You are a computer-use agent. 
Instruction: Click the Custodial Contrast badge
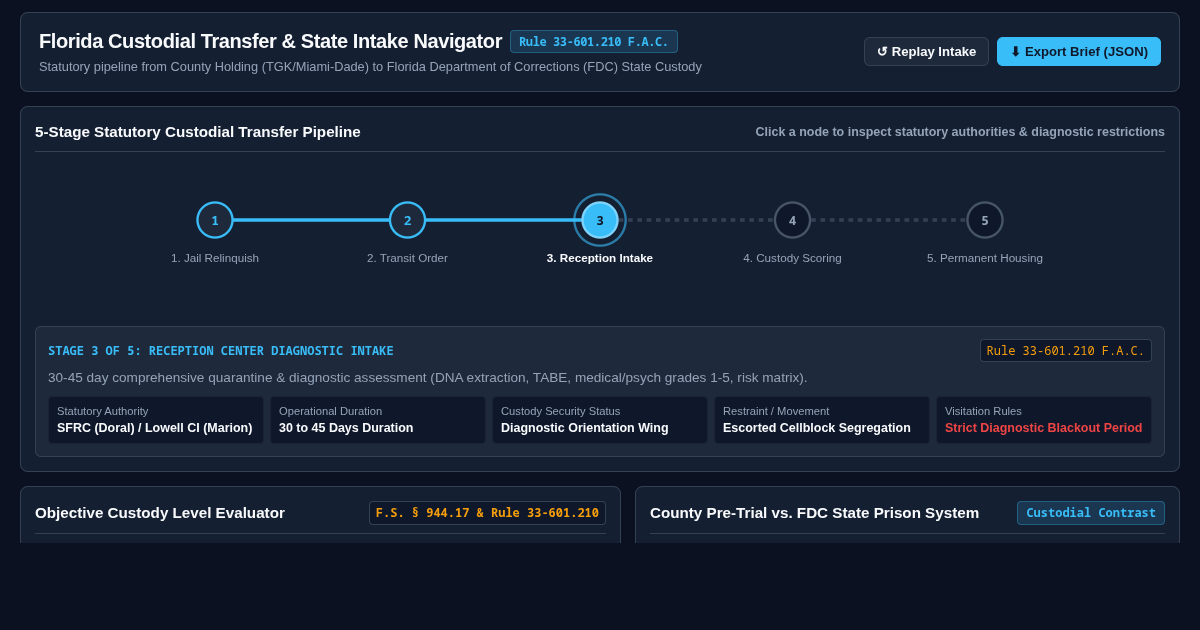(1091, 513)
